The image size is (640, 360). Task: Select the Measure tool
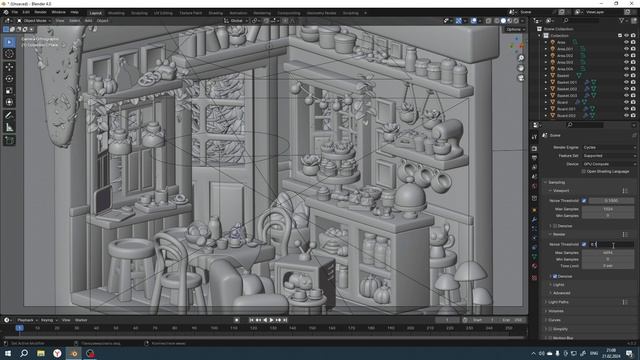(x=9, y=128)
